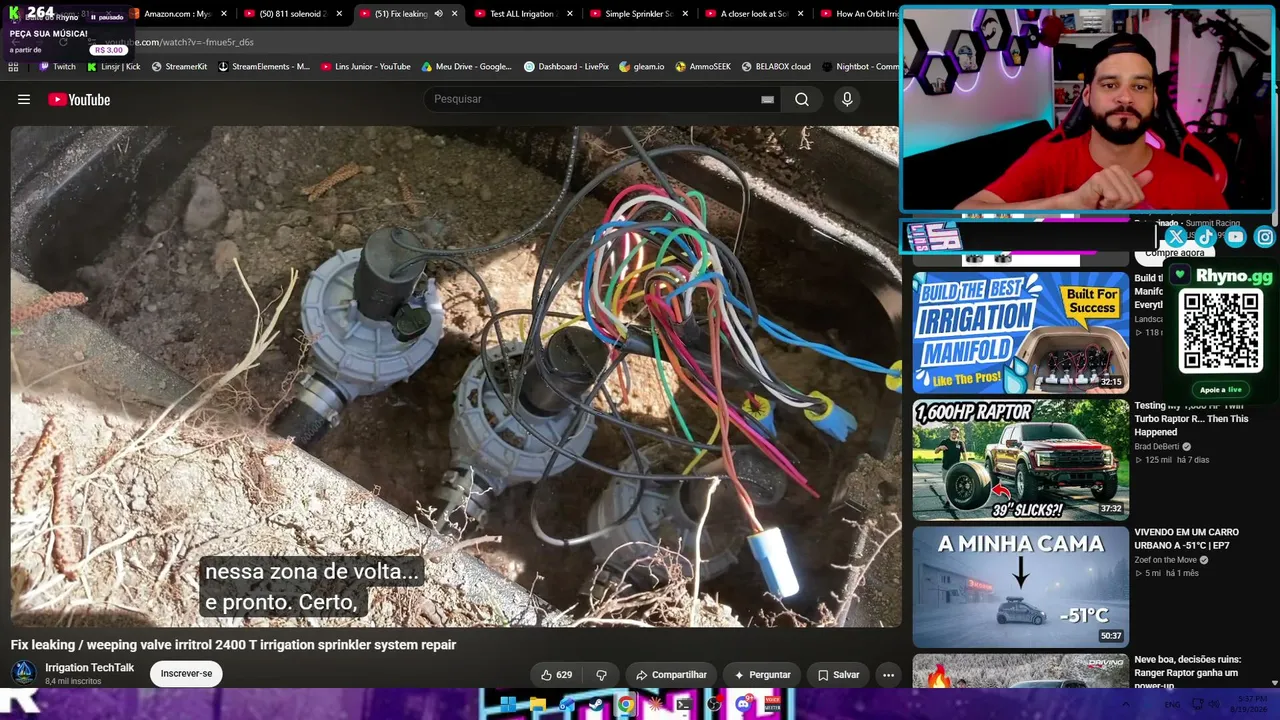The image size is (1280, 720).
Task: Click the Perguntar button
Action: tap(762, 675)
